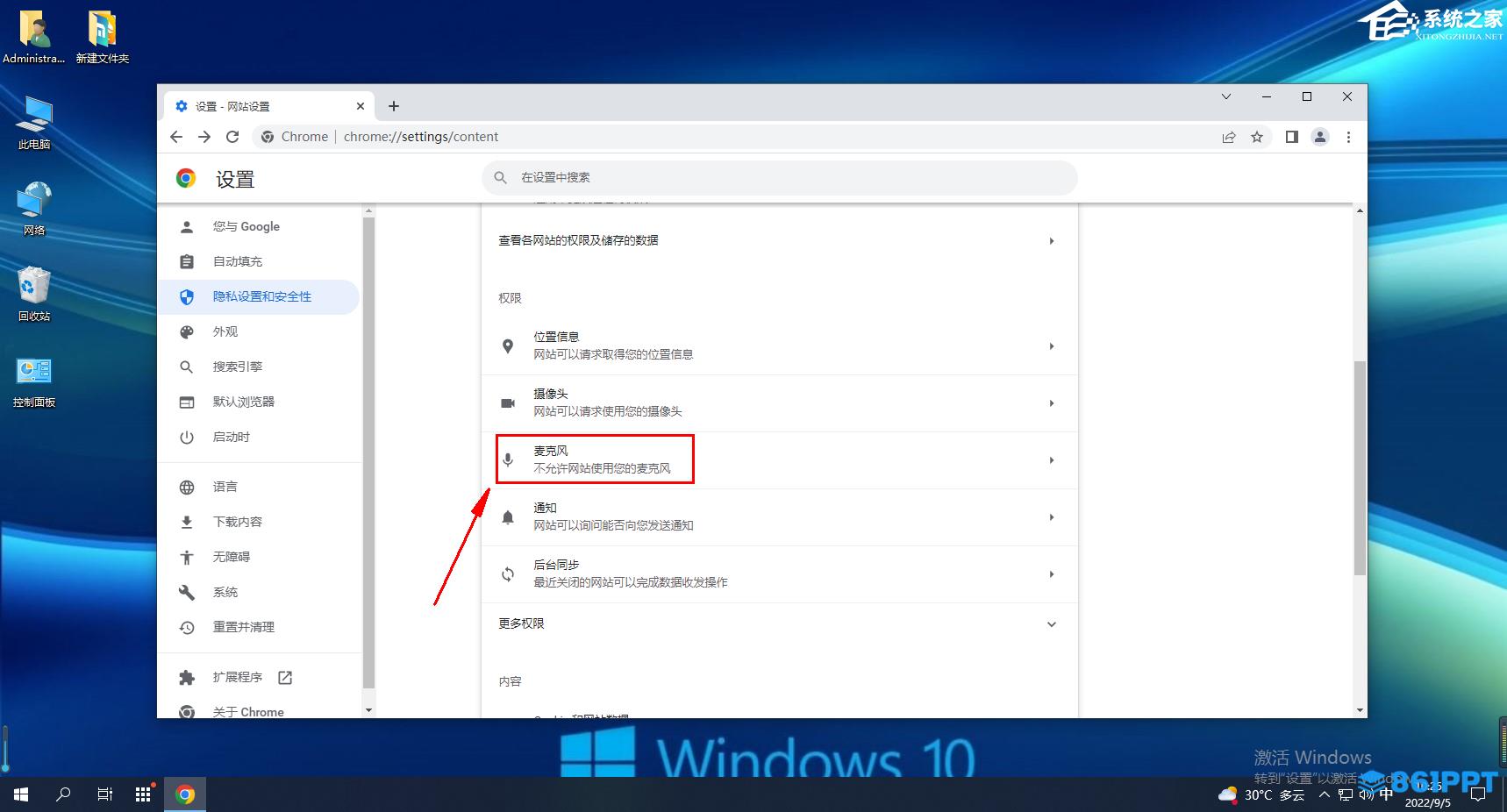Expand the 更多权限 section
Viewport: 1507px width, 812px height.
[779, 623]
